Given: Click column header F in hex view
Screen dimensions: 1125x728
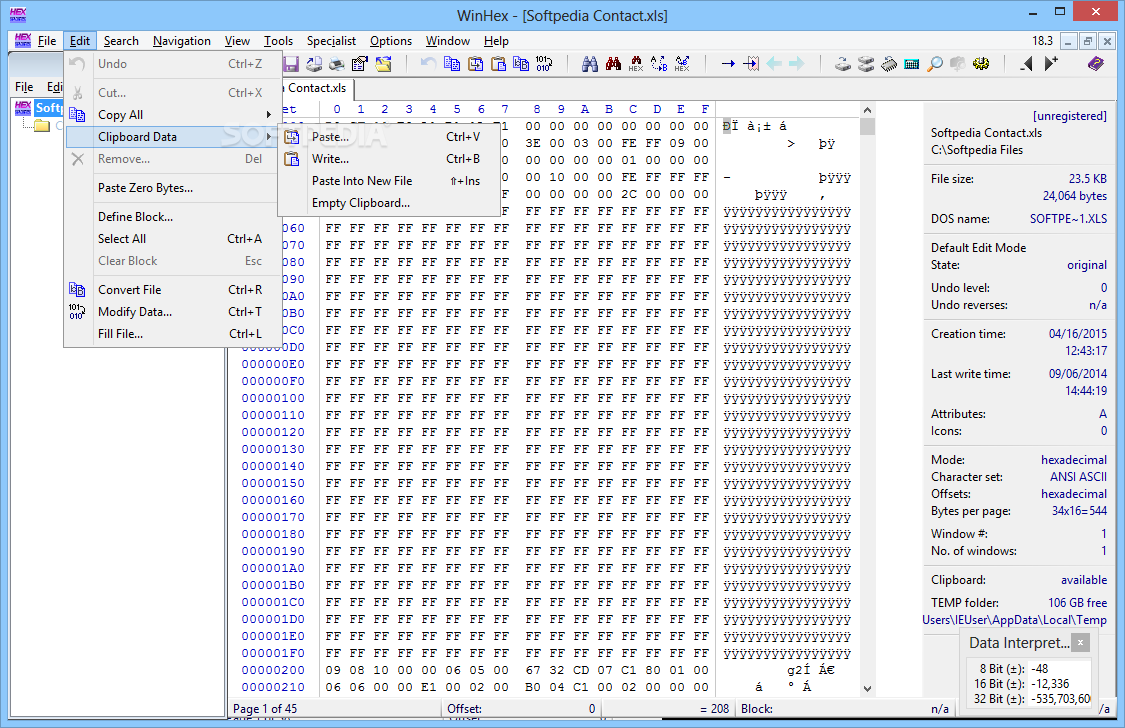Looking at the screenshot, I should (x=705, y=109).
